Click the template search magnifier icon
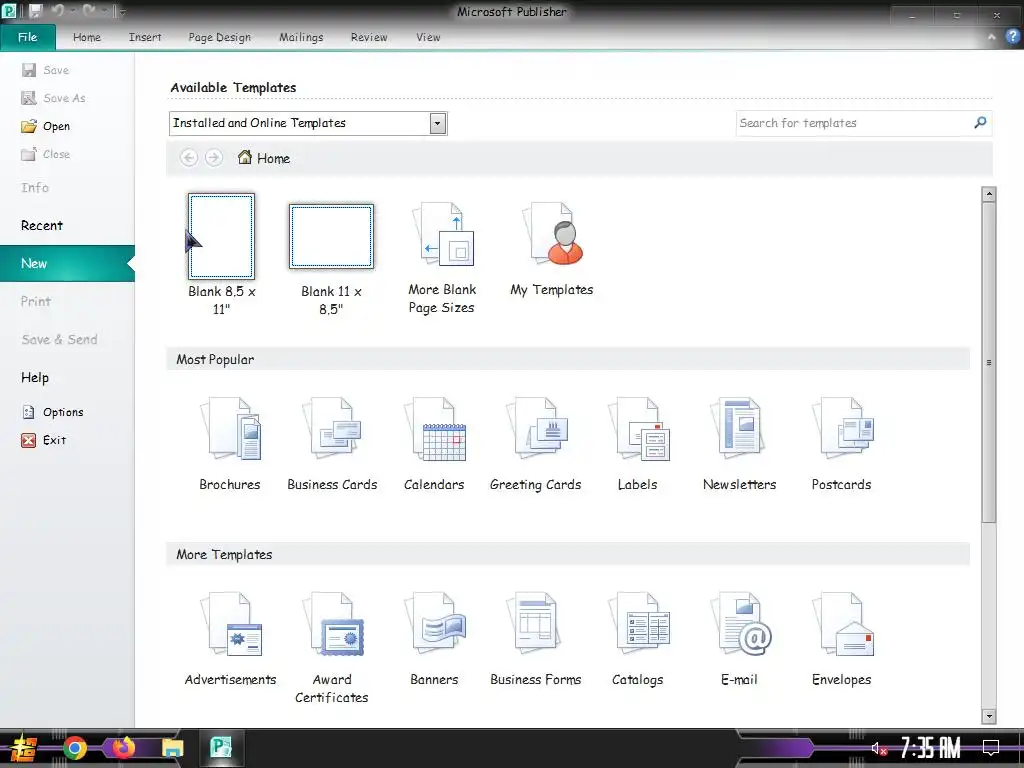 (980, 122)
